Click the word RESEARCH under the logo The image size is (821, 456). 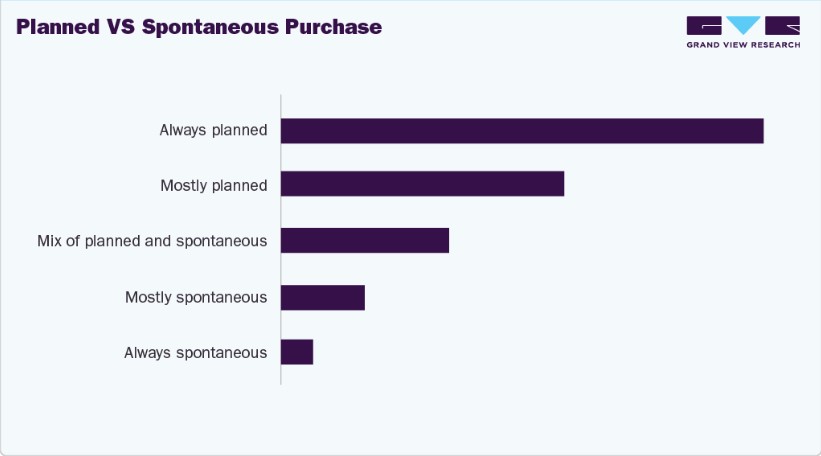pos(775,45)
